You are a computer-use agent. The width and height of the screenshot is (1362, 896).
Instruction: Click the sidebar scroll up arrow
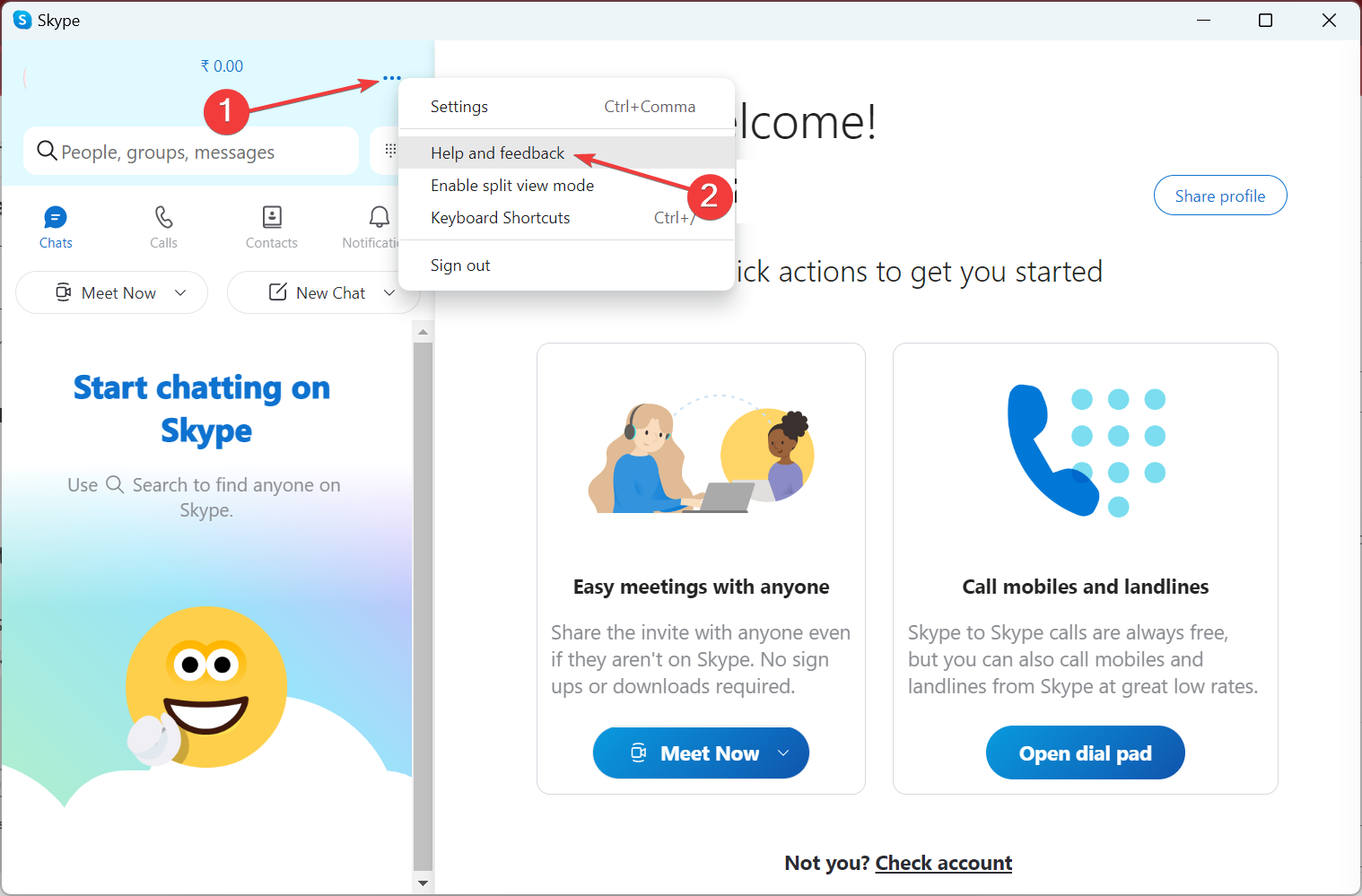[423, 333]
